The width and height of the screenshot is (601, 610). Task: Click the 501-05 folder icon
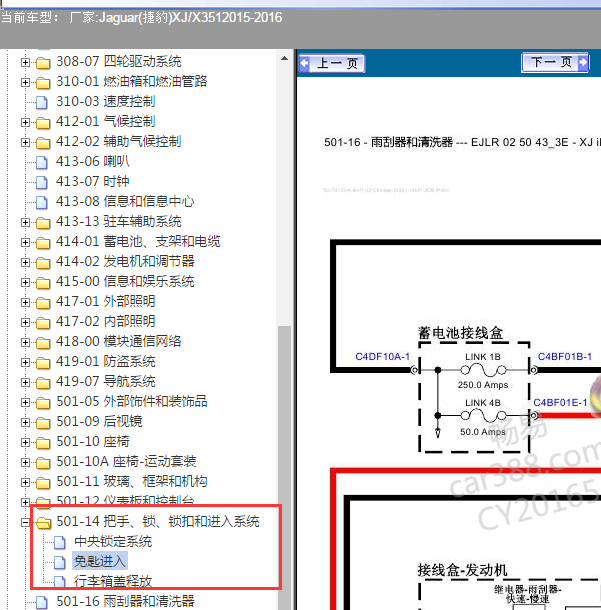coord(43,403)
